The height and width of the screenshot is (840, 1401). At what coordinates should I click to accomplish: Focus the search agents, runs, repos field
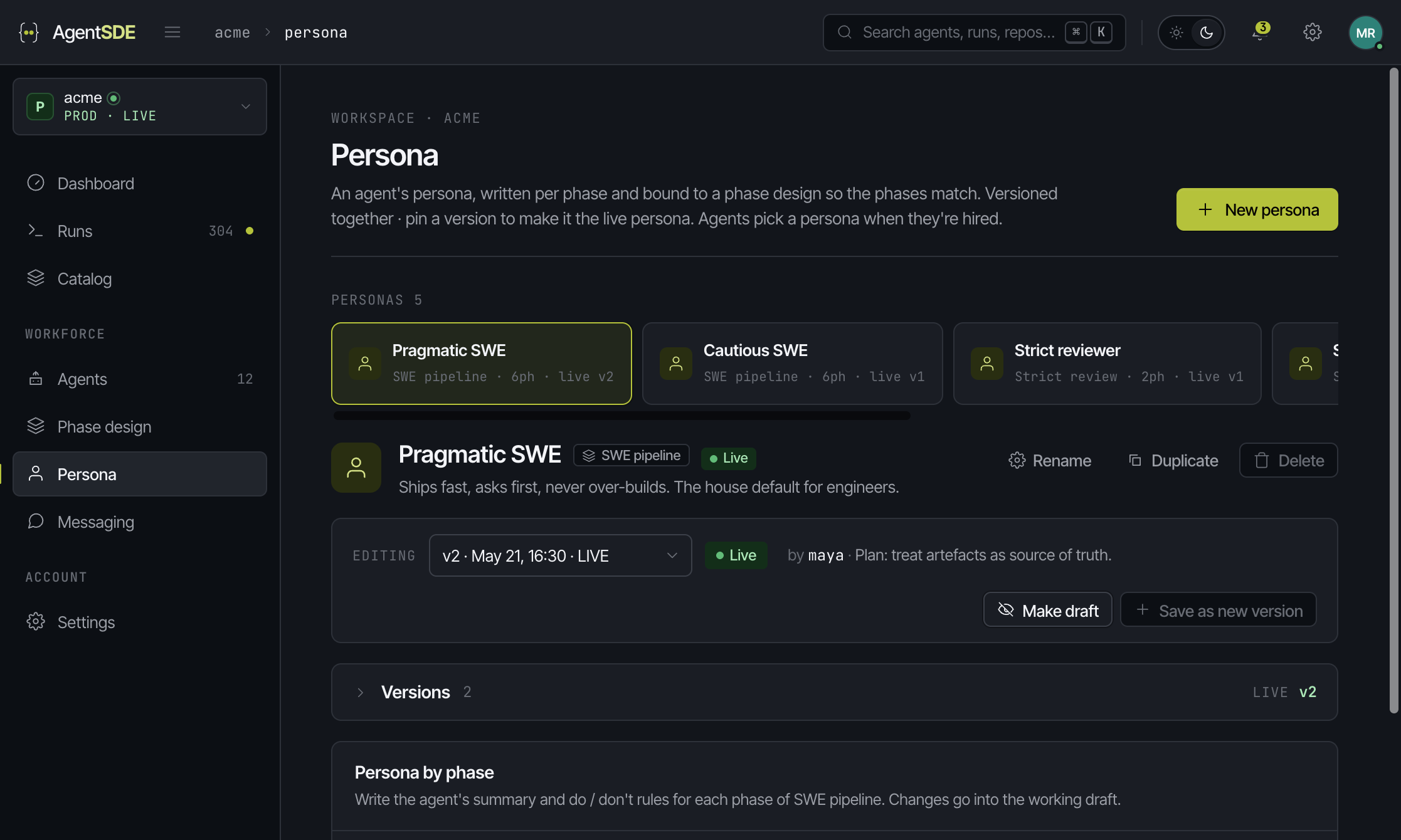tap(974, 33)
